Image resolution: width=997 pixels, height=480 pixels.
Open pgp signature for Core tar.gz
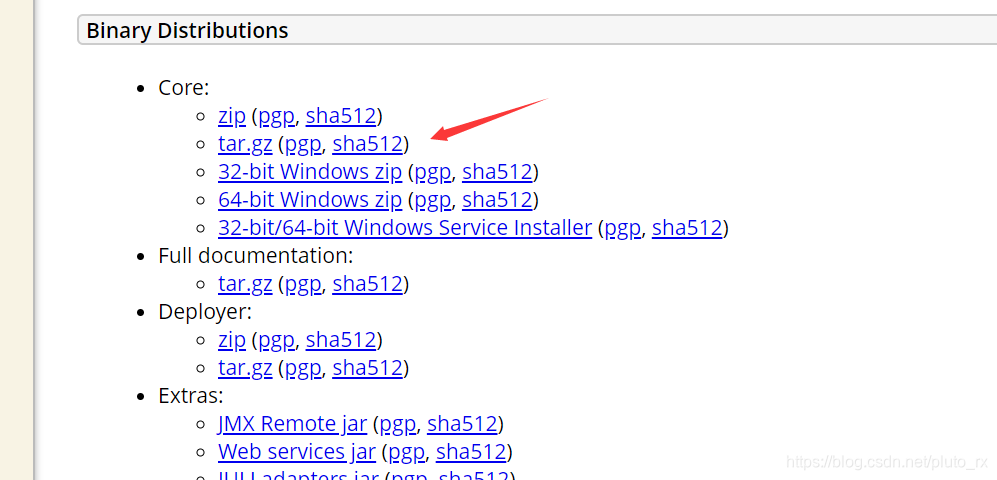[303, 144]
